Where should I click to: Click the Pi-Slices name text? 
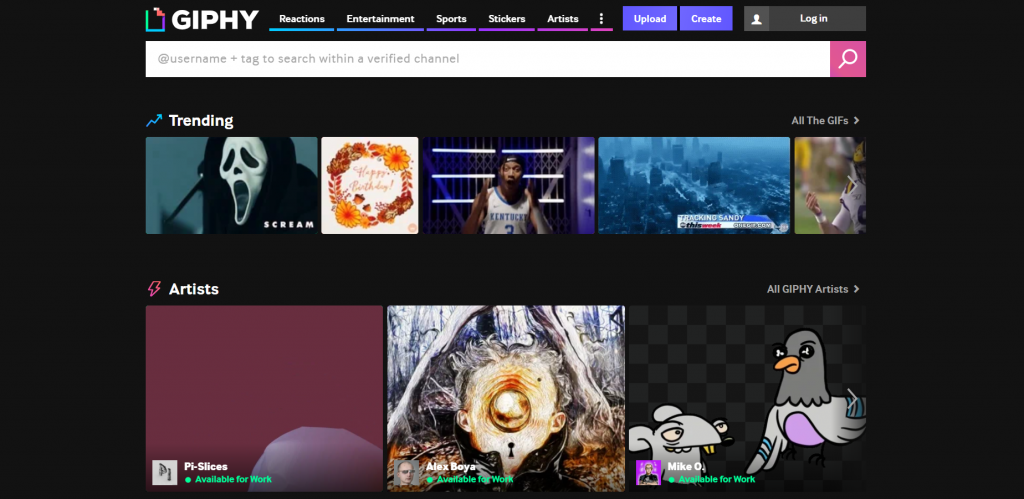click(206, 466)
